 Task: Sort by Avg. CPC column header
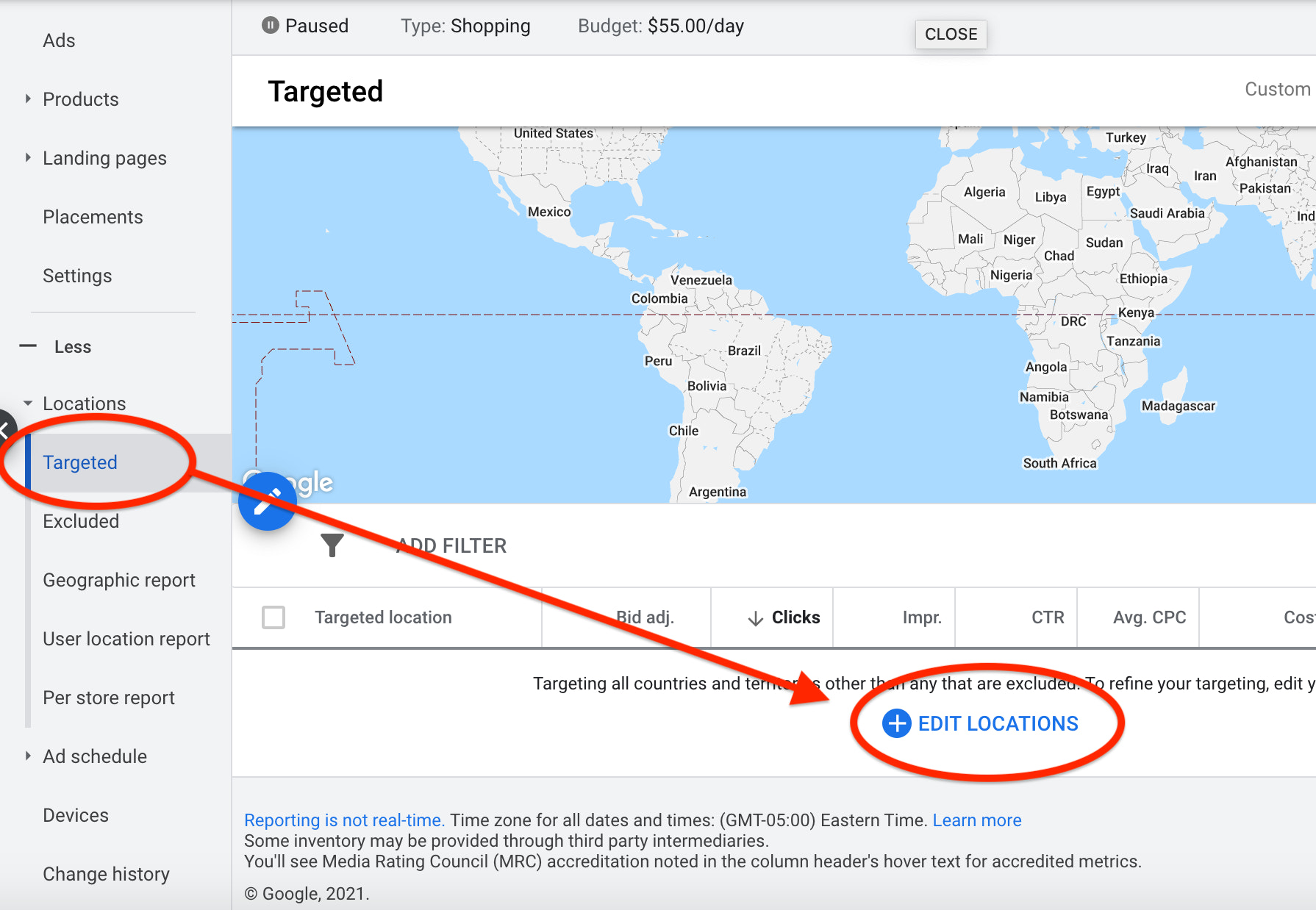click(x=1149, y=617)
